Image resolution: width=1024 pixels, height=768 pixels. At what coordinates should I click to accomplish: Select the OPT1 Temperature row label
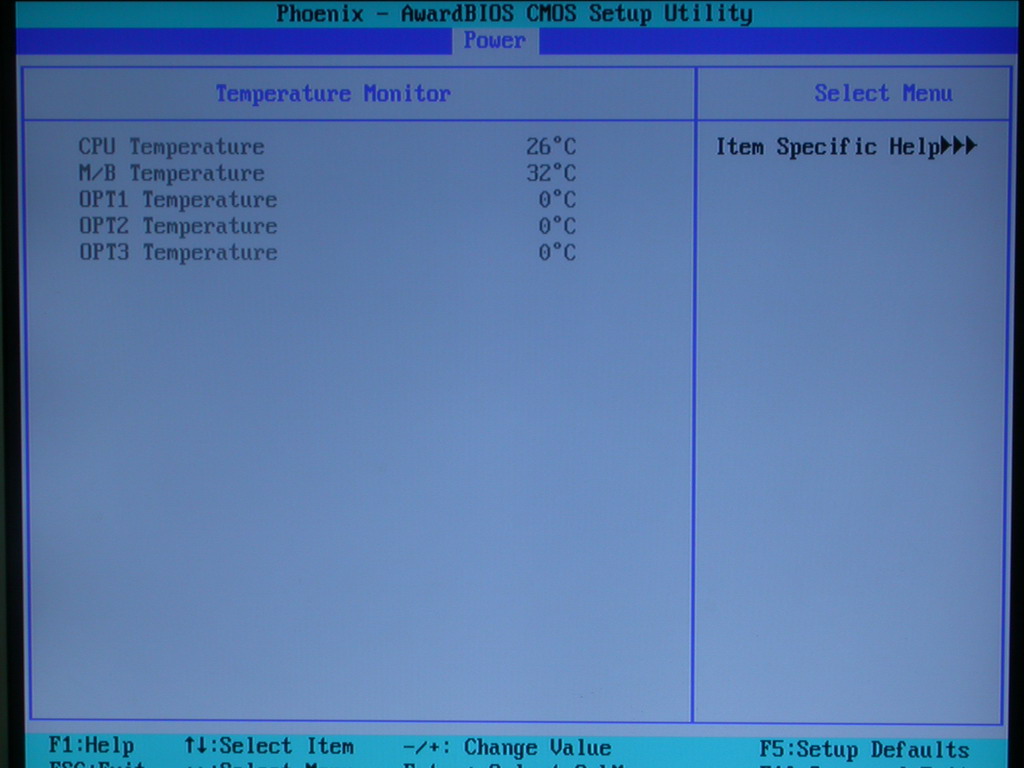[x=178, y=200]
